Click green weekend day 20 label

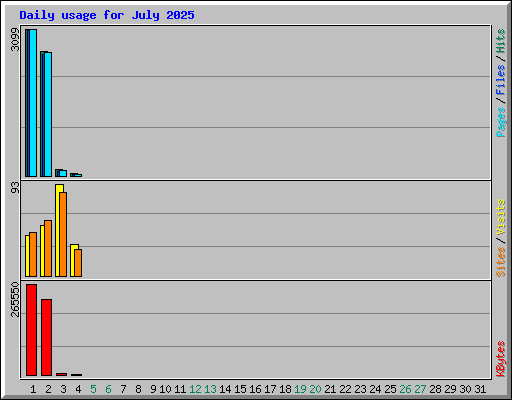pos(315,389)
